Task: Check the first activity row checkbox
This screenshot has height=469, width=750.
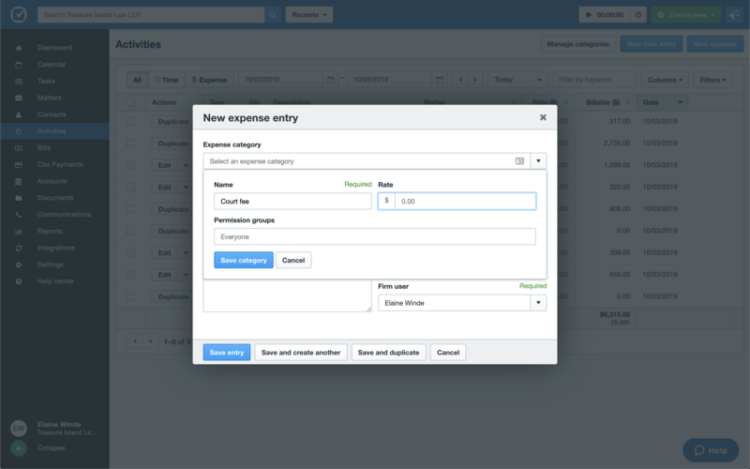Action: (131, 122)
